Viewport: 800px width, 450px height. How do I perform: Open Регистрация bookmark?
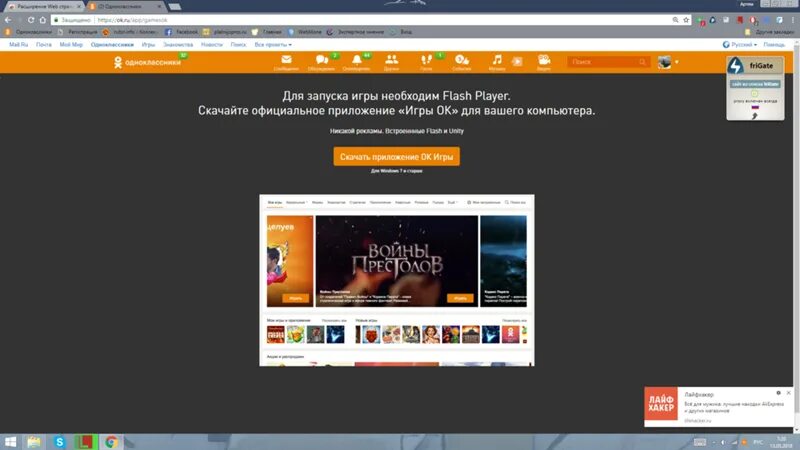coord(78,32)
